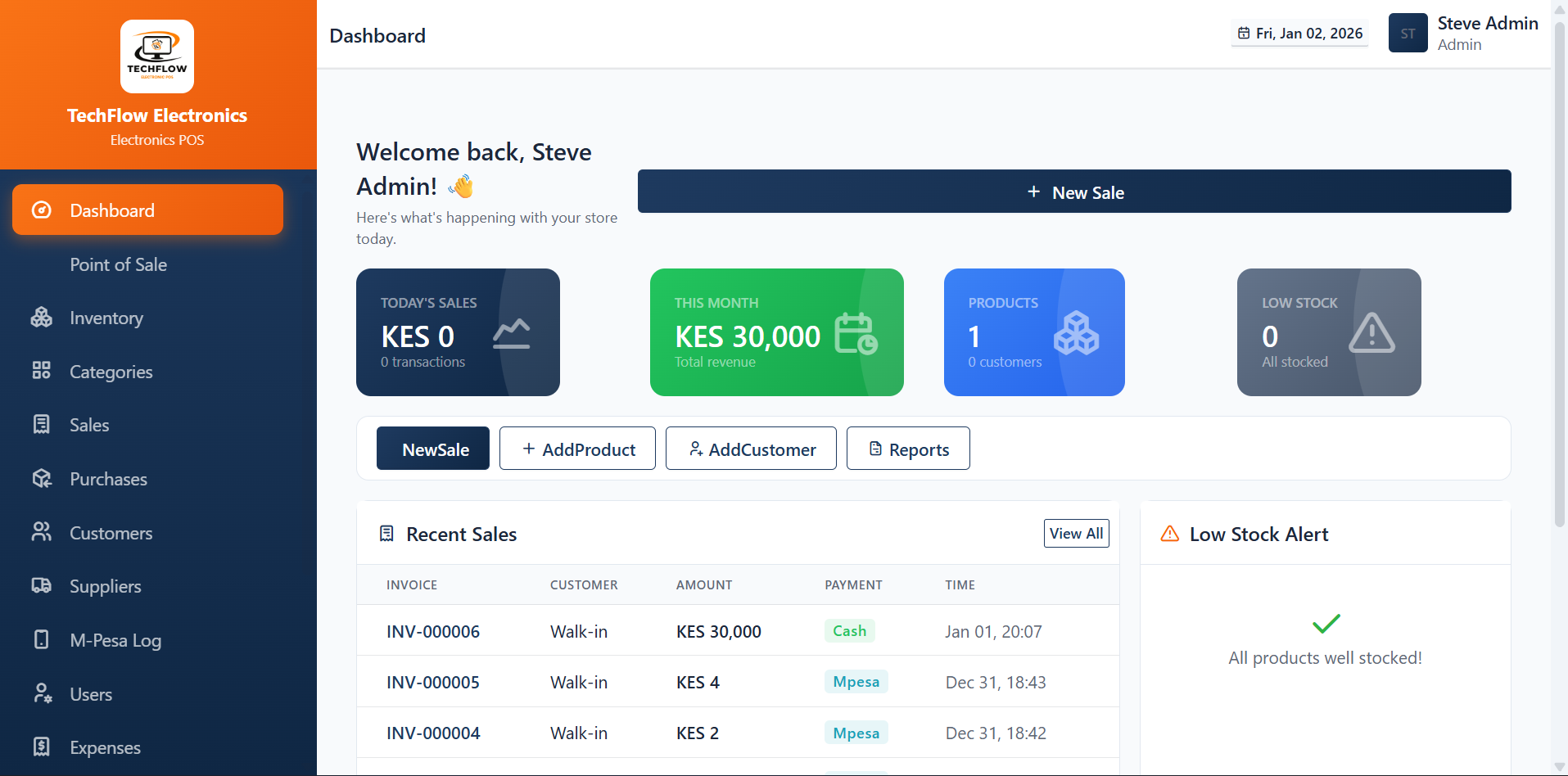Image resolution: width=1568 pixels, height=776 pixels.
Task: Open the Categories grid icon
Action: click(x=42, y=371)
